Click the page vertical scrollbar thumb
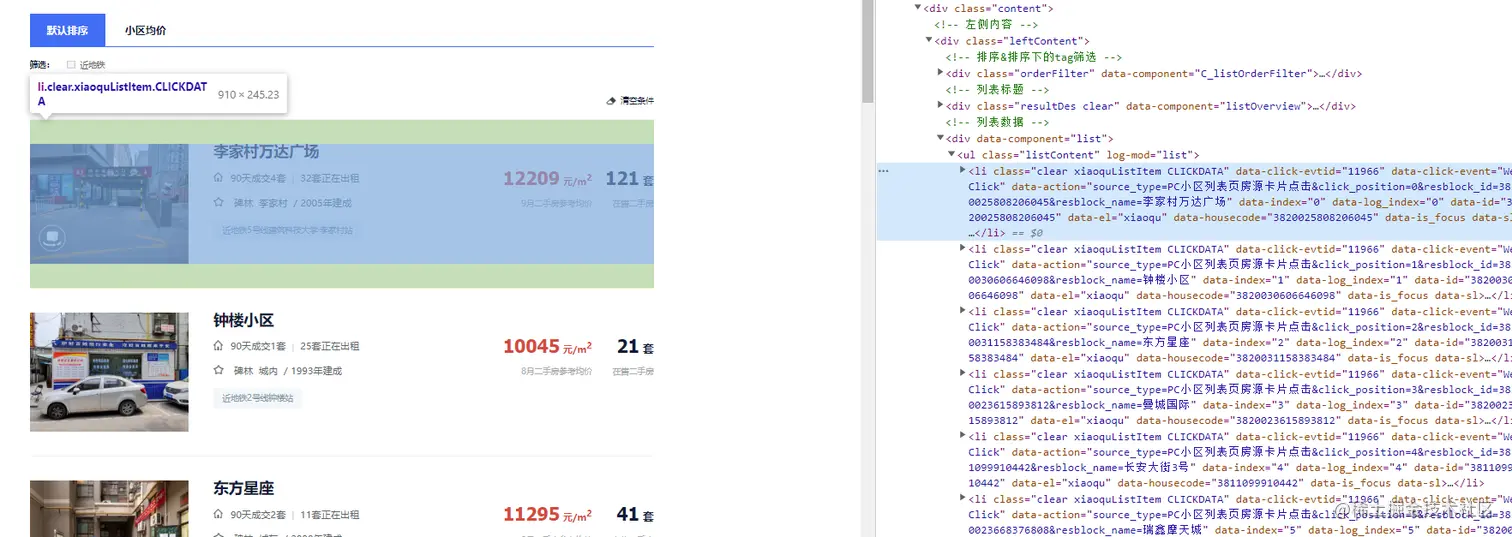1512x537 pixels. click(x=869, y=50)
